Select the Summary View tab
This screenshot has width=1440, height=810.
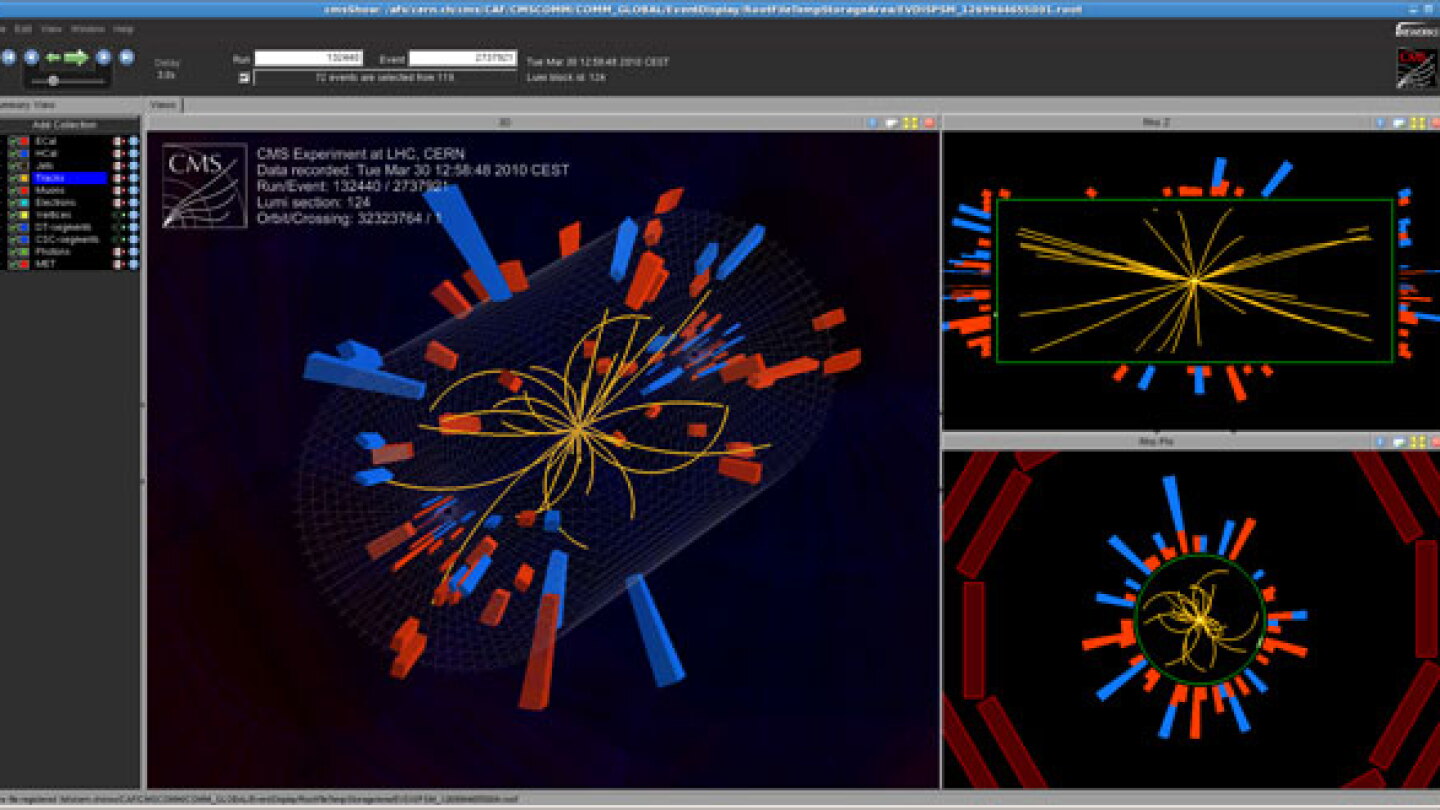pos(27,105)
